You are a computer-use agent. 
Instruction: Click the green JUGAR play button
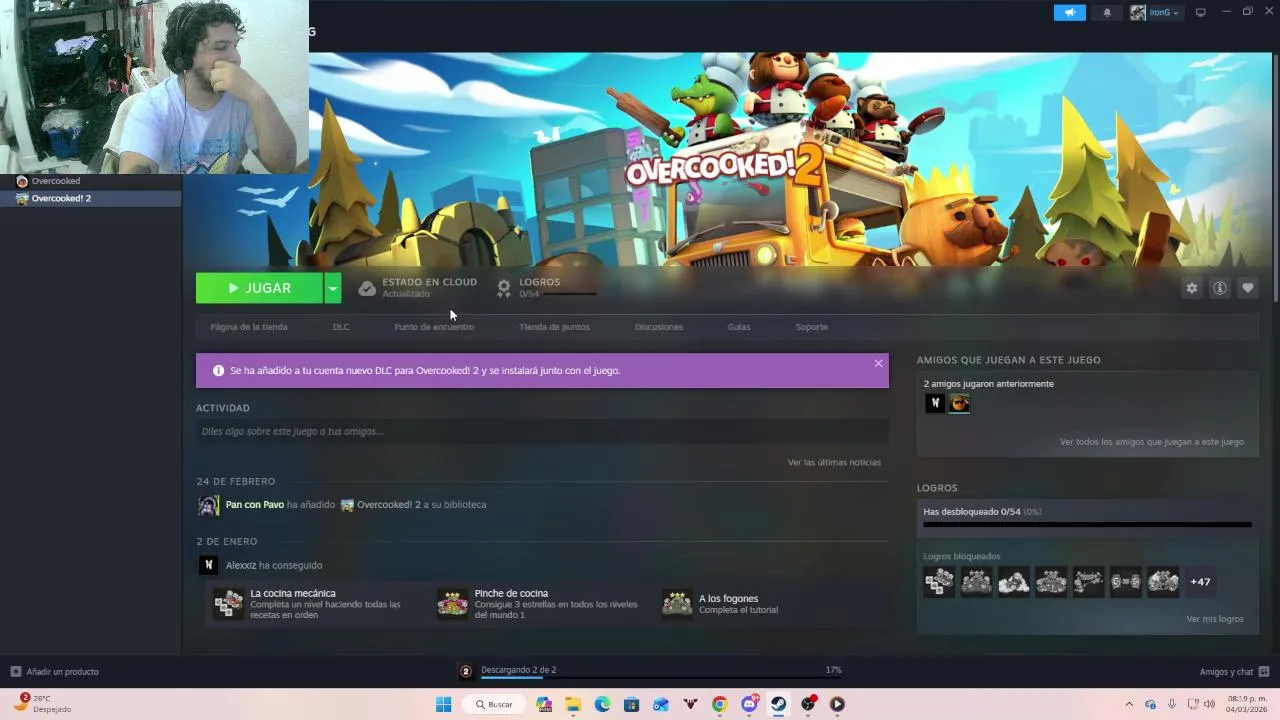coord(259,288)
